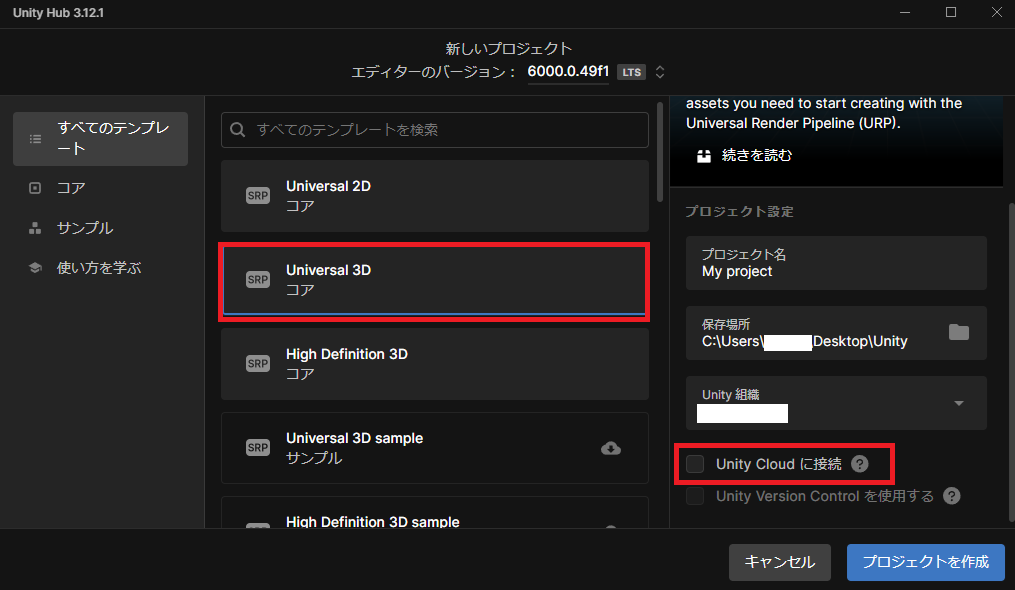Click the editor version 6000.0.49f1 text
The height and width of the screenshot is (590, 1015).
point(568,71)
